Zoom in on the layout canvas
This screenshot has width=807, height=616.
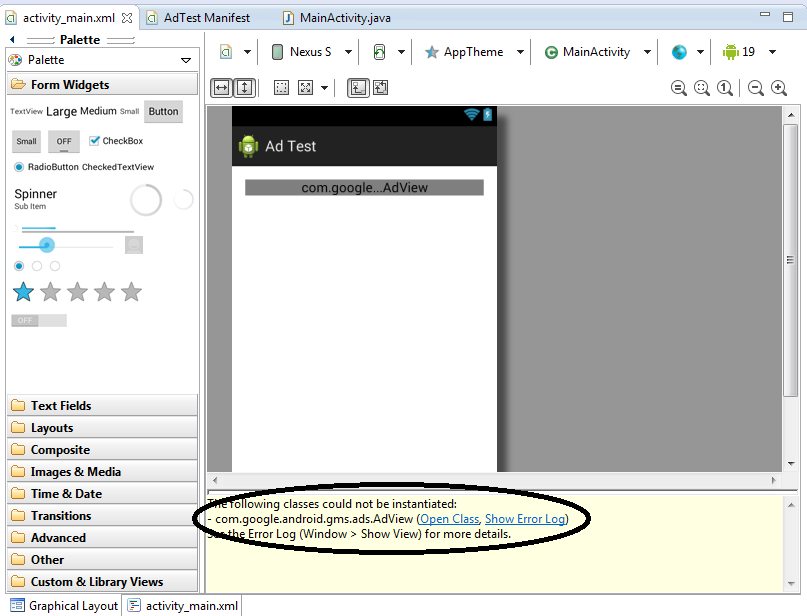[x=779, y=89]
